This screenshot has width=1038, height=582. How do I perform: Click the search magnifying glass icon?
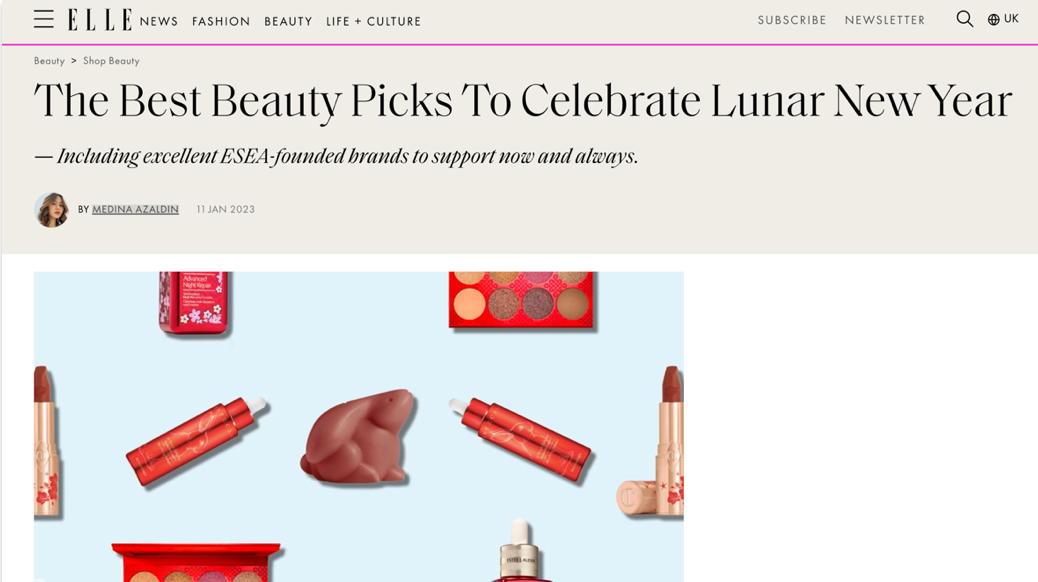[964, 19]
